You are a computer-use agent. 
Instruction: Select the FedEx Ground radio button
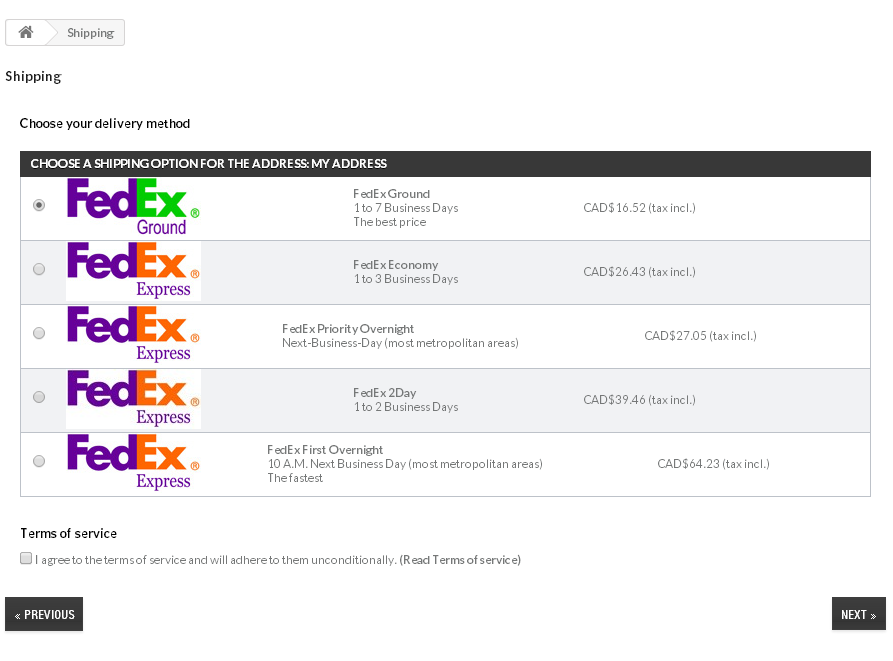tap(39, 205)
